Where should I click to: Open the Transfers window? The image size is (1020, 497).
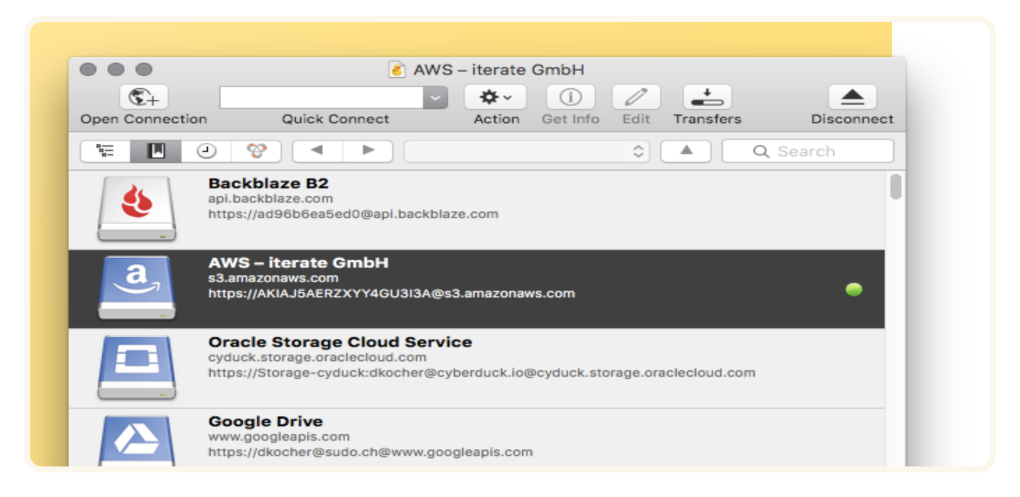click(x=707, y=98)
